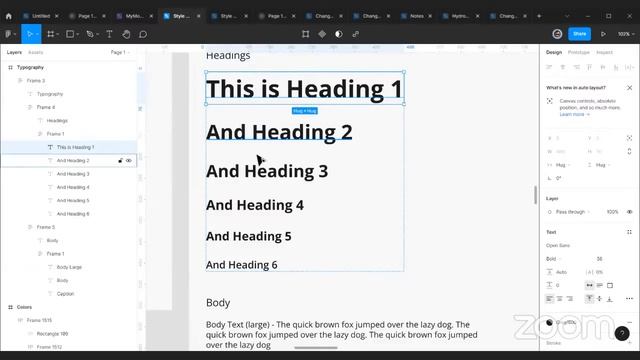Screen dimensions: 640x360
Task: Toggle Auto width text resizing
Action: [x=589, y=285]
